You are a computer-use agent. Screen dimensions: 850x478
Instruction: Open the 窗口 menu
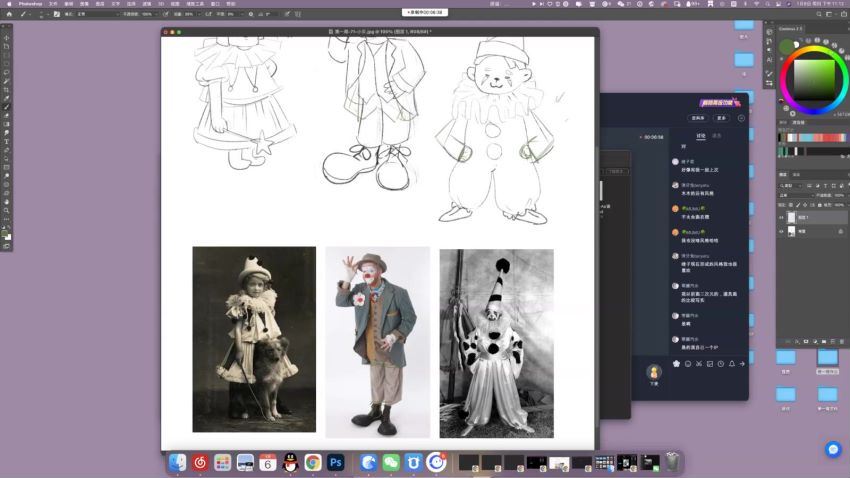(x=215, y=4)
